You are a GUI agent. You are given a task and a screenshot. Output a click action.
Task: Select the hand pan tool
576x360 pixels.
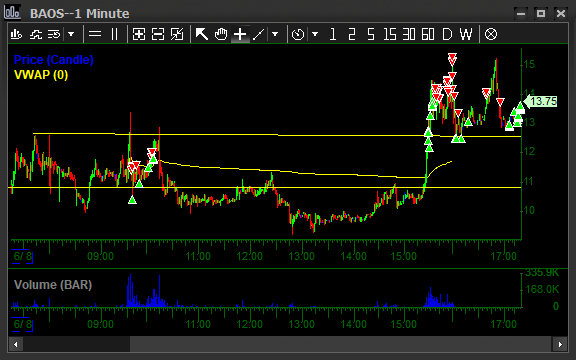pos(221,35)
